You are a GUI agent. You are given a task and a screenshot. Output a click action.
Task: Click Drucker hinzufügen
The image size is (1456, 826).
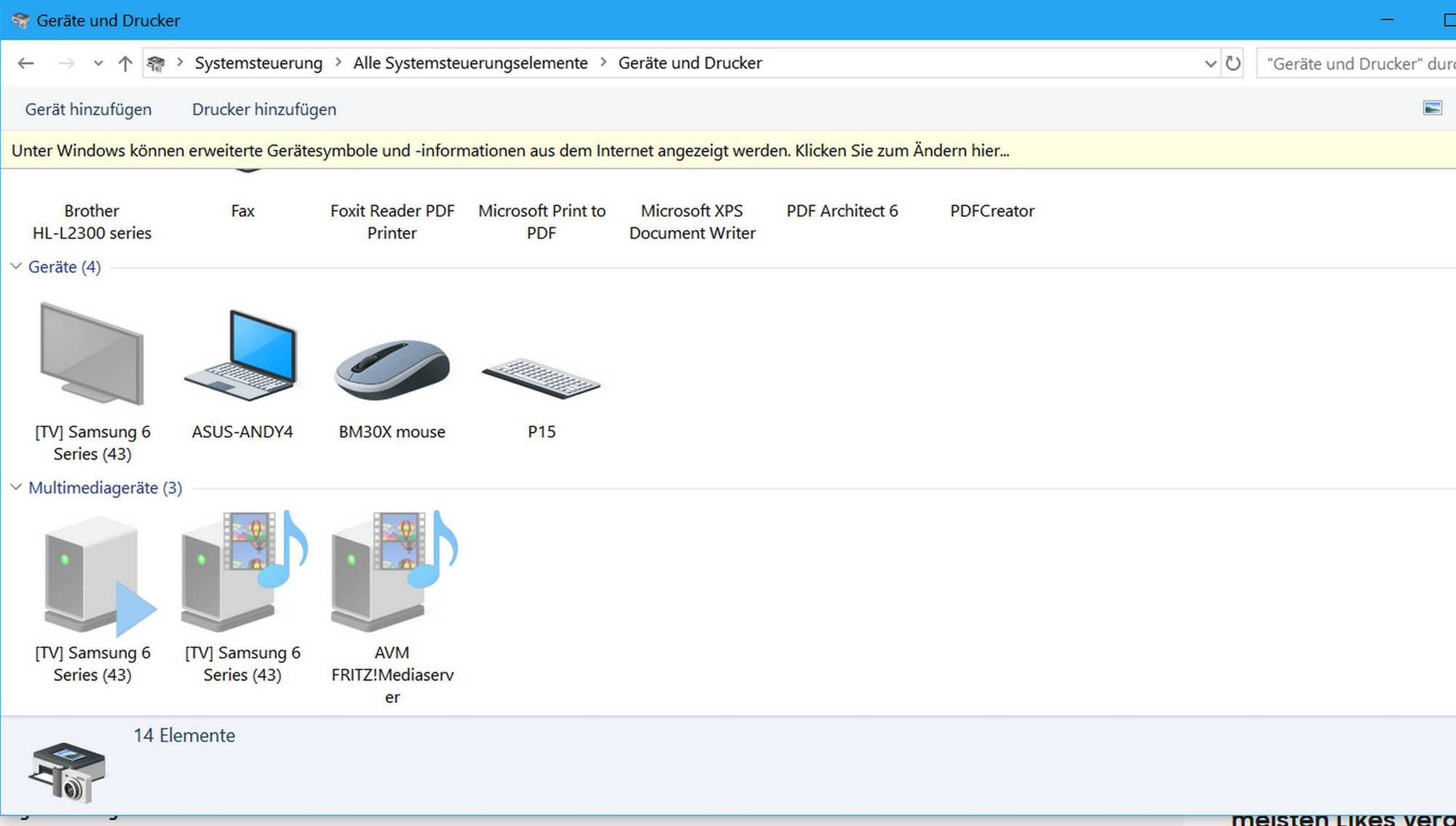(264, 109)
